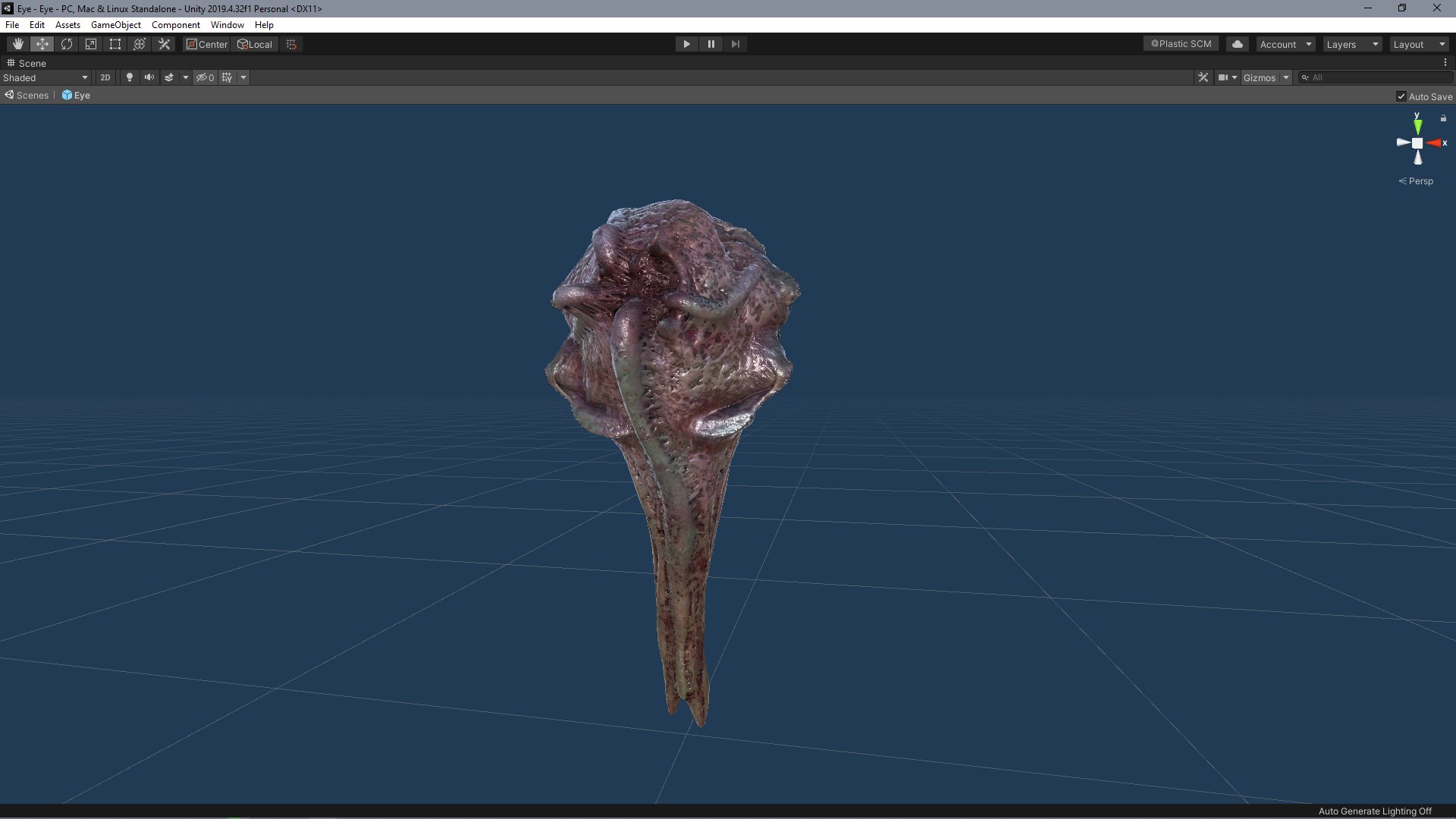The image size is (1456, 819).
Task: Toggle hidden objects visibility counter
Action: coord(205,77)
